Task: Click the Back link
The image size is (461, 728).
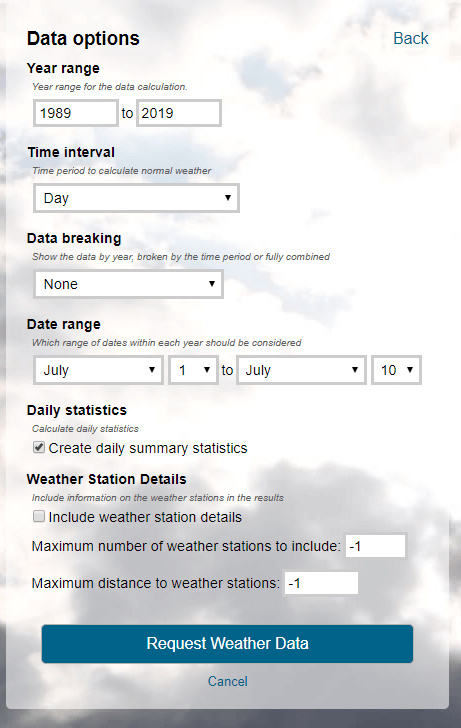Action: pyautogui.click(x=410, y=39)
